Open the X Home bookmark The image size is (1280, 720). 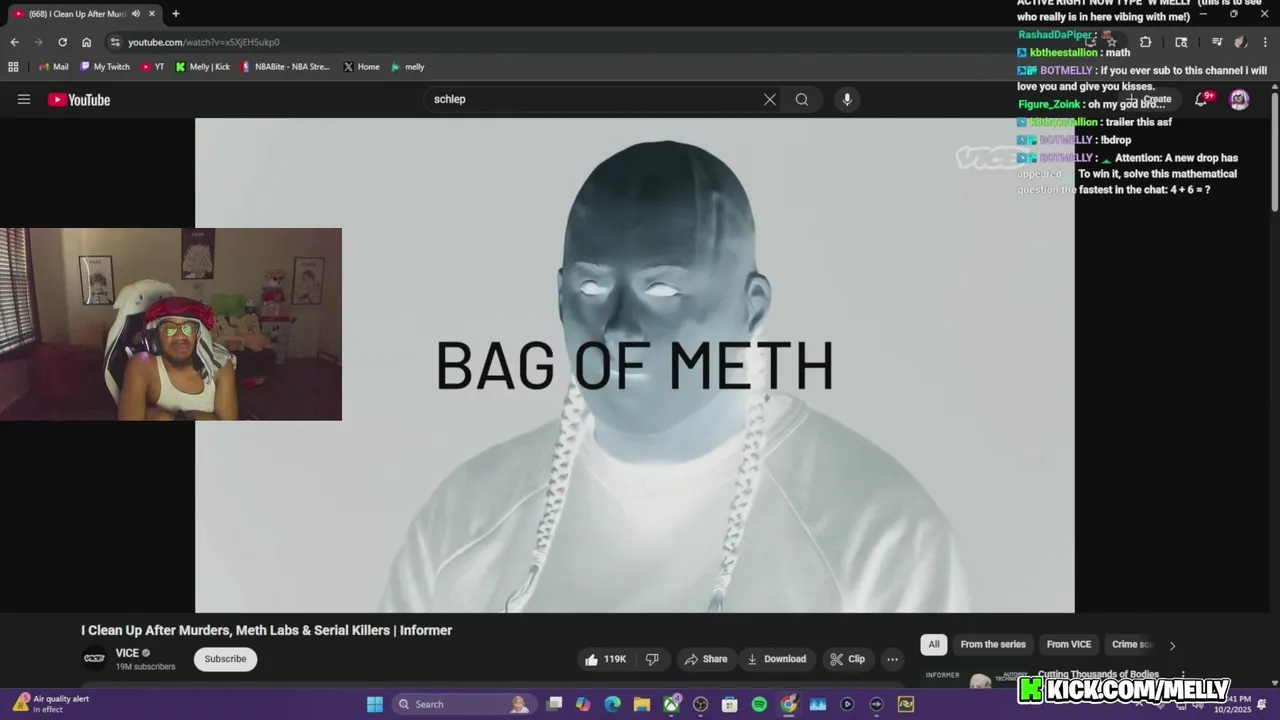point(360,67)
